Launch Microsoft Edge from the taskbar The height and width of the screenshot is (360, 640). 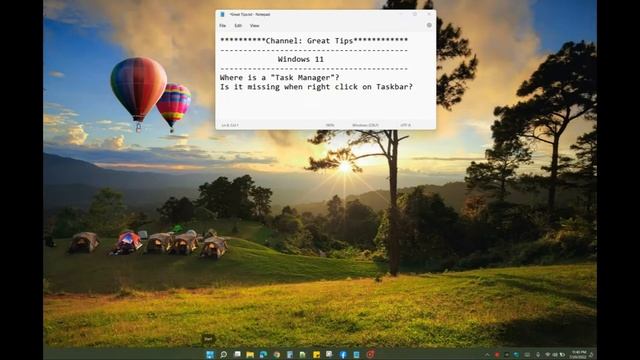click(x=264, y=354)
